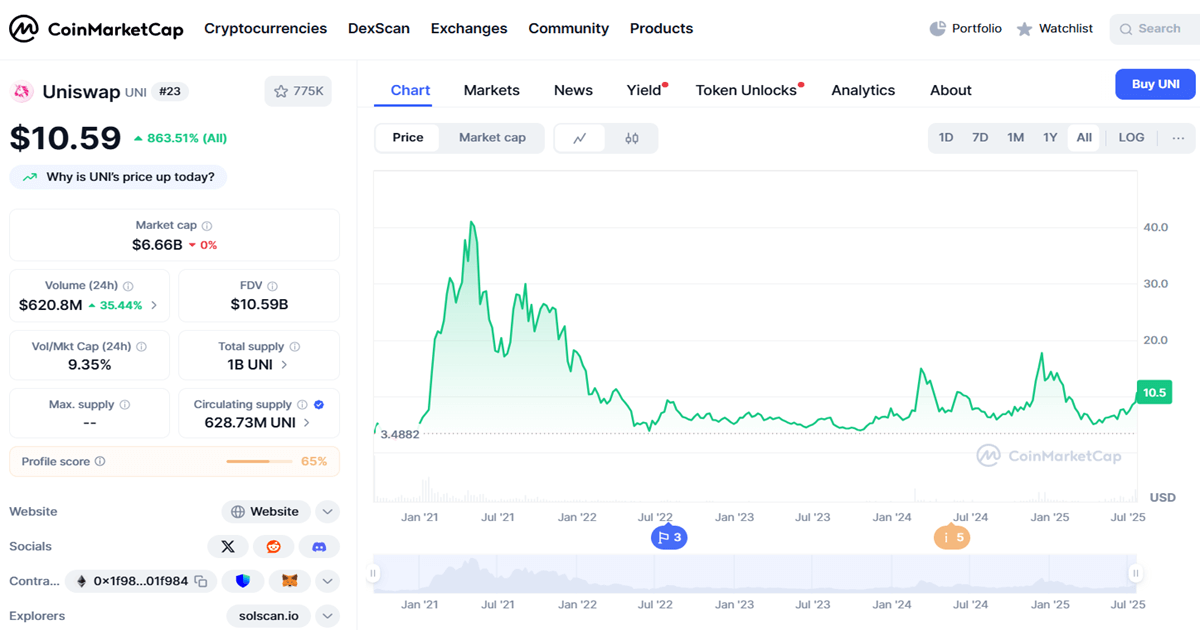Click the Ethereum contract address 0x1f98...01f984
The height and width of the screenshot is (630, 1200).
(x=140, y=581)
